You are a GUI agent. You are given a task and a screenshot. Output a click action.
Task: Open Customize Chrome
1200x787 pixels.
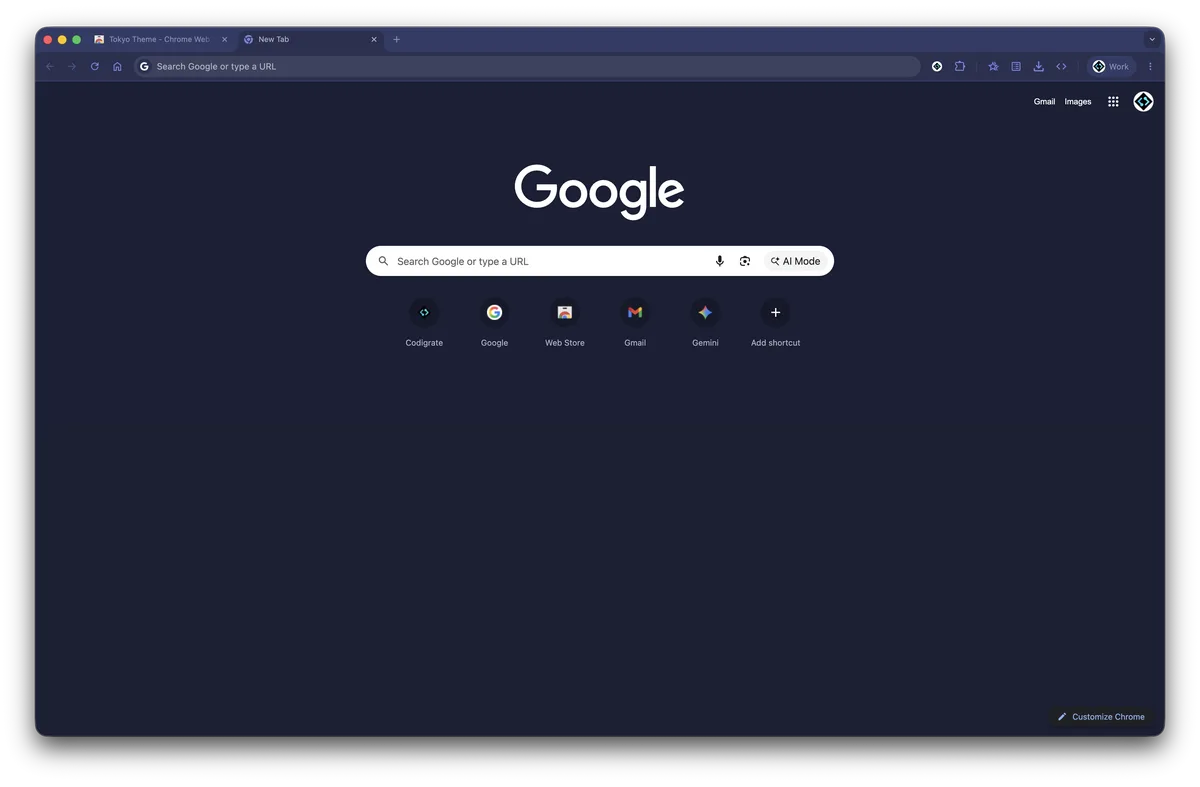point(1101,717)
